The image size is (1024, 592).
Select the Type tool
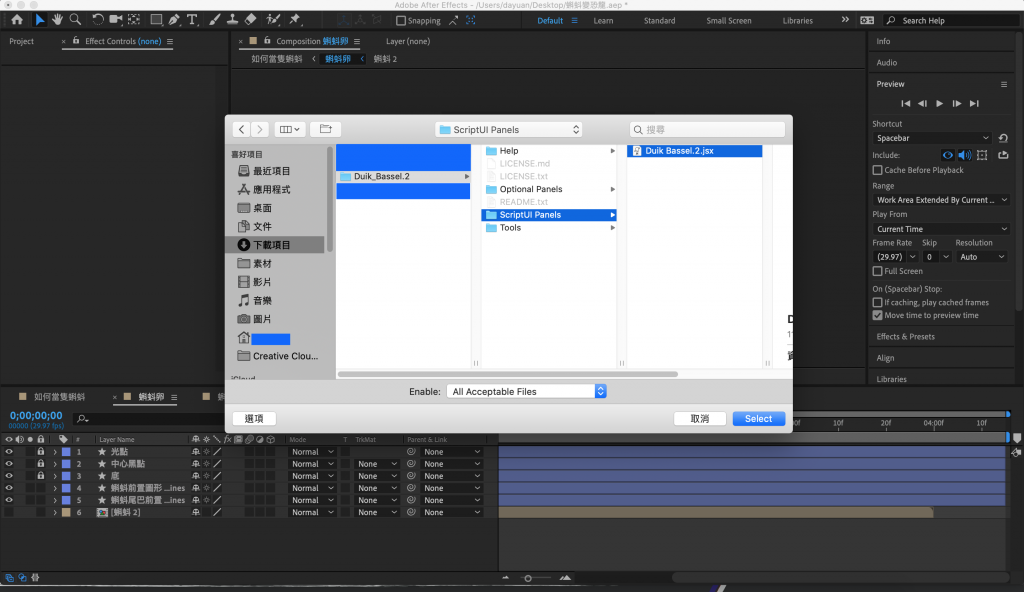click(192, 20)
